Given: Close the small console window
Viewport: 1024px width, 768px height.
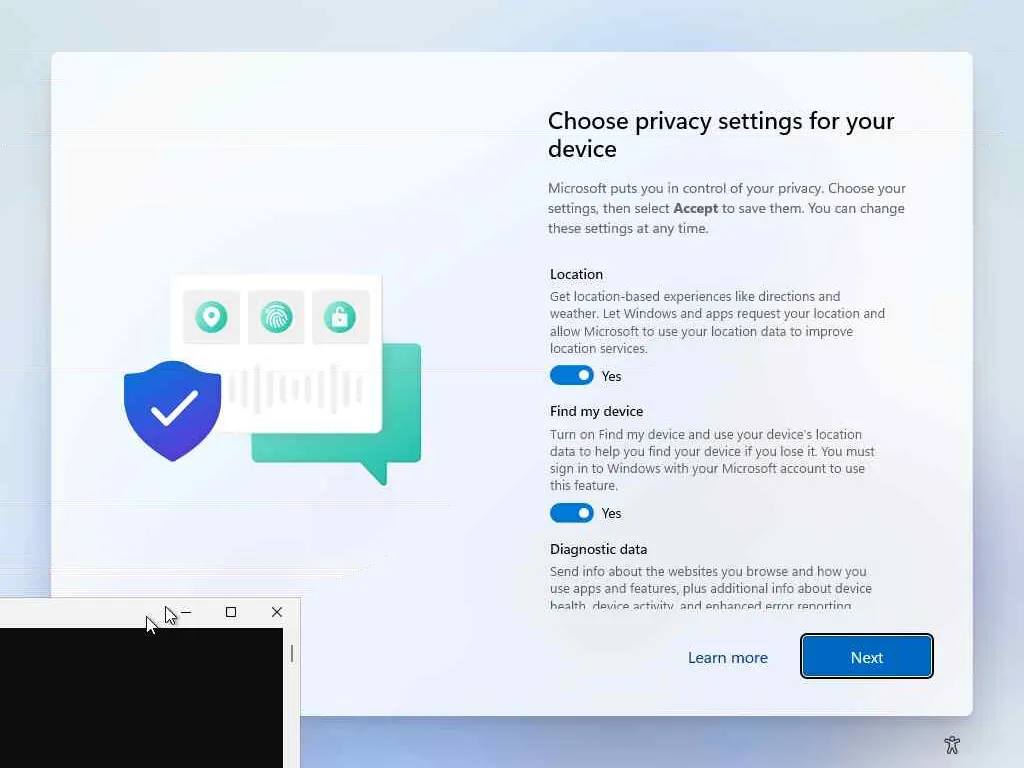Looking at the screenshot, I should pyautogui.click(x=277, y=613).
